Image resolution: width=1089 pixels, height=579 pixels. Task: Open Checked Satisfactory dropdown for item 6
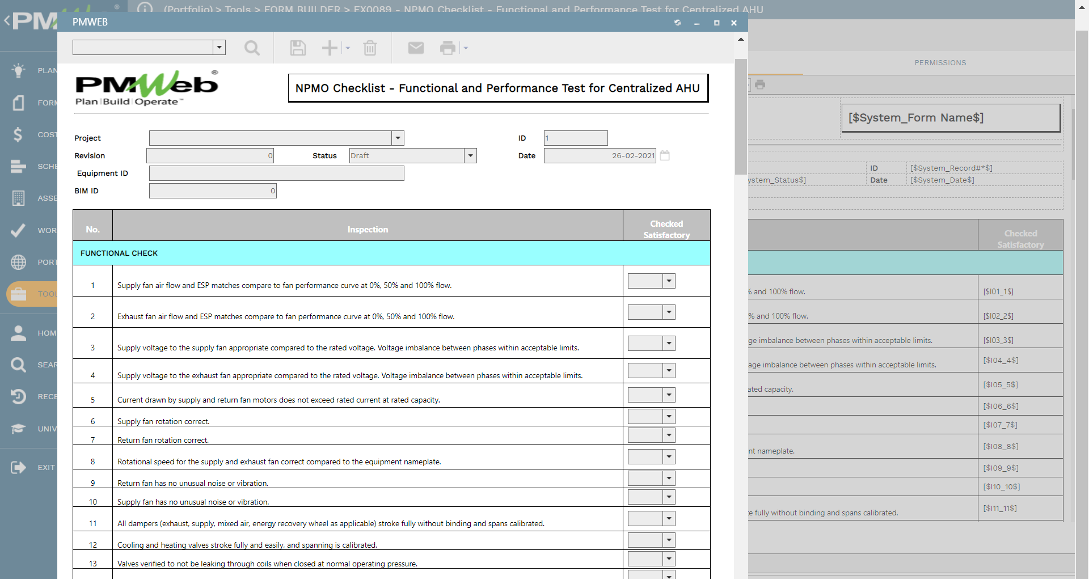(669, 417)
